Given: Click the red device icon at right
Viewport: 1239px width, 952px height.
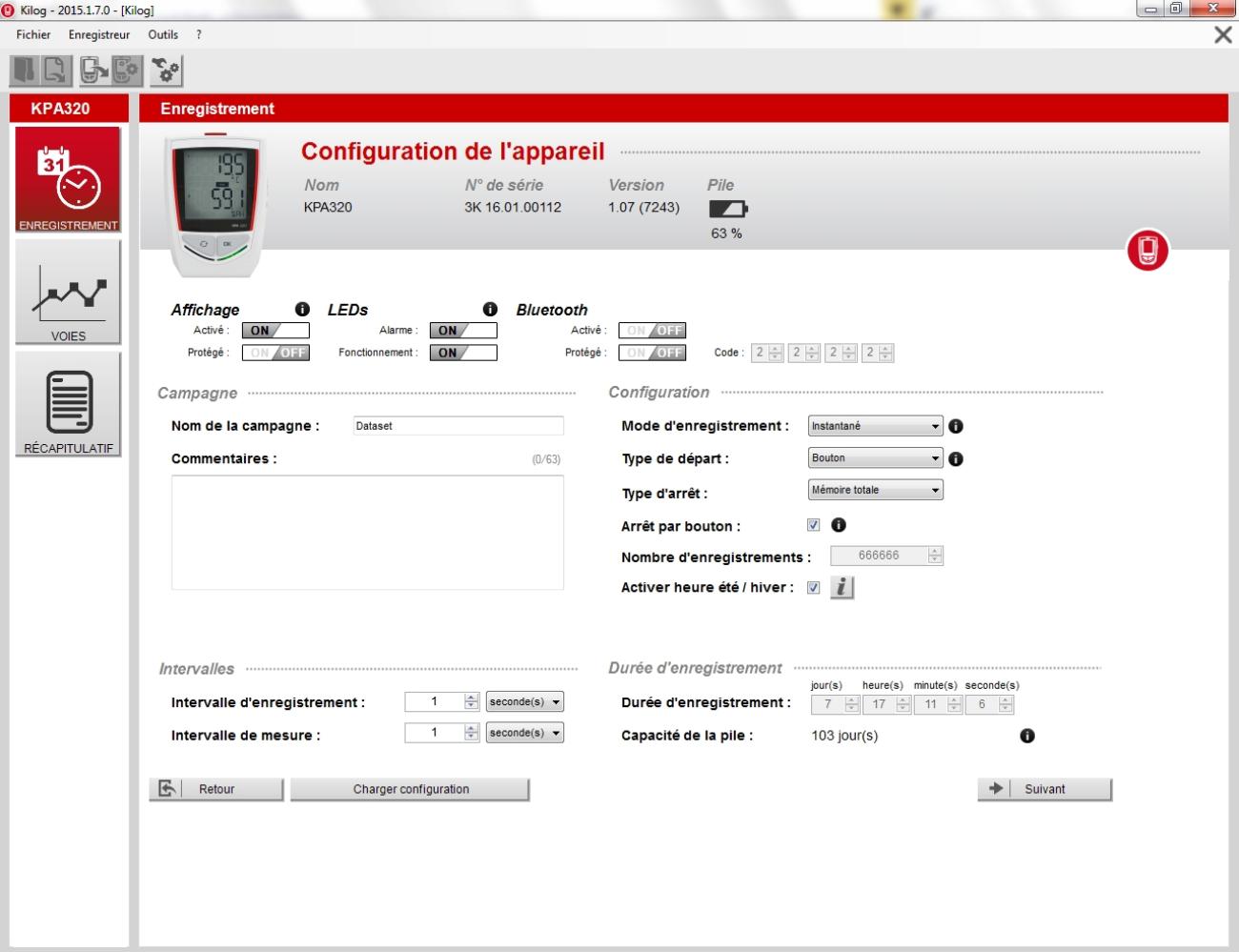Looking at the screenshot, I should (x=1148, y=251).
